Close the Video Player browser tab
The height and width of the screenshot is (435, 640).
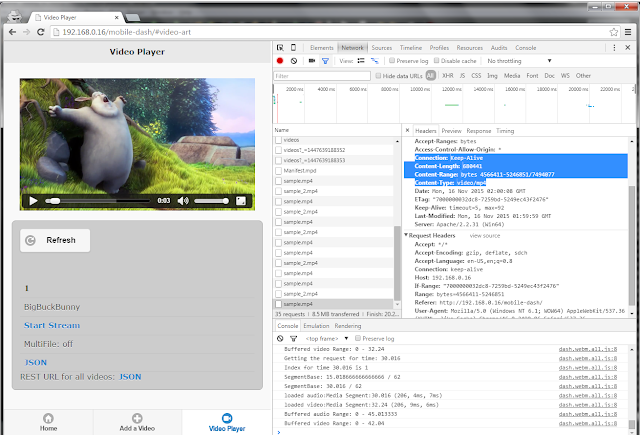117,18
